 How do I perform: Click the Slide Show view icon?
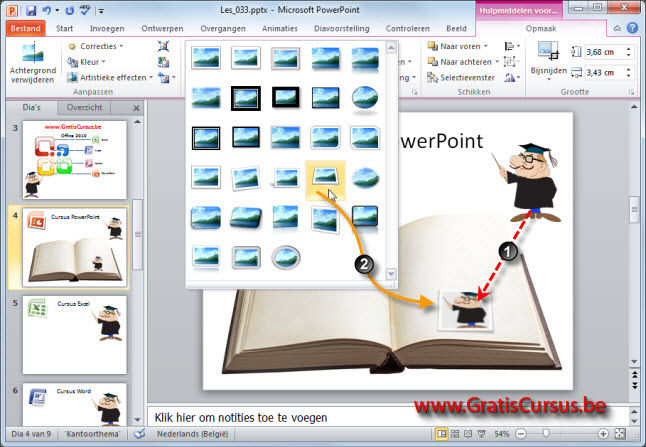pos(481,434)
